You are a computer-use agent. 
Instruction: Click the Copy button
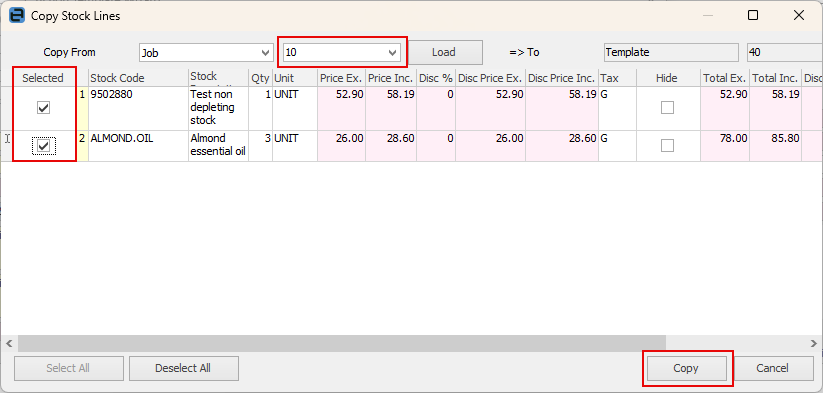685,368
